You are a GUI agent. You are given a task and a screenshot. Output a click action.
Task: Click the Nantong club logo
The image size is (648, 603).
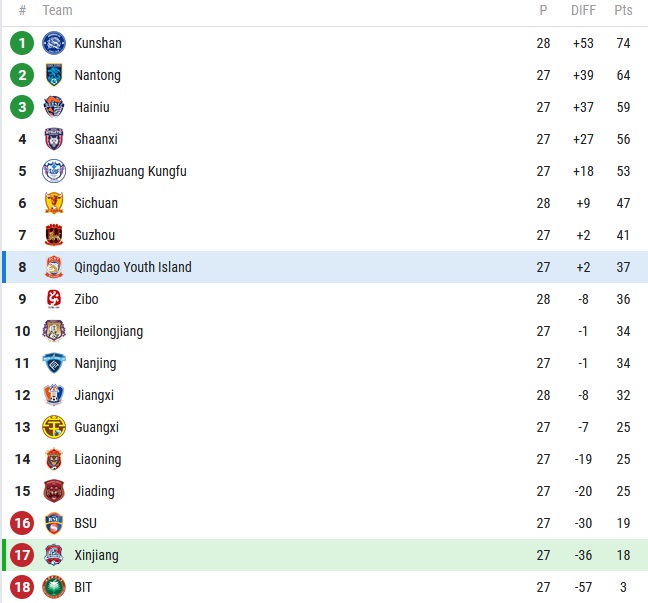coord(54,75)
